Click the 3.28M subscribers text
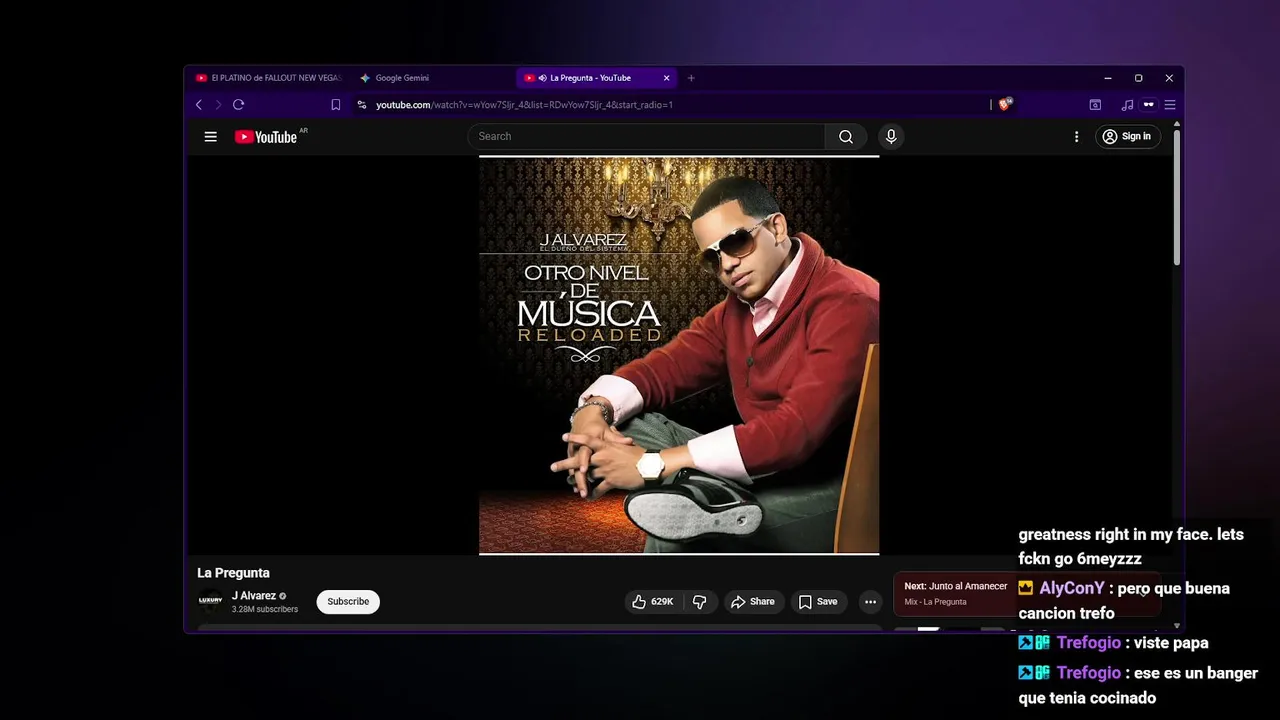The width and height of the screenshot is (1280, 720). (x=265, y=610)
